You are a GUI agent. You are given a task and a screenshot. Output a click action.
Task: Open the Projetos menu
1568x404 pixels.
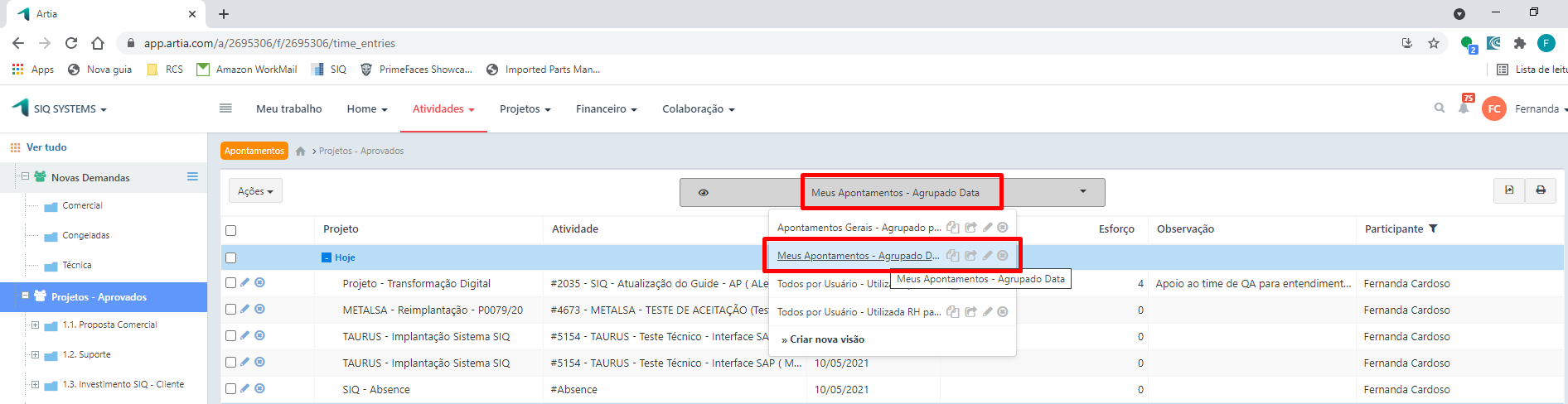(x=525, y=108)
